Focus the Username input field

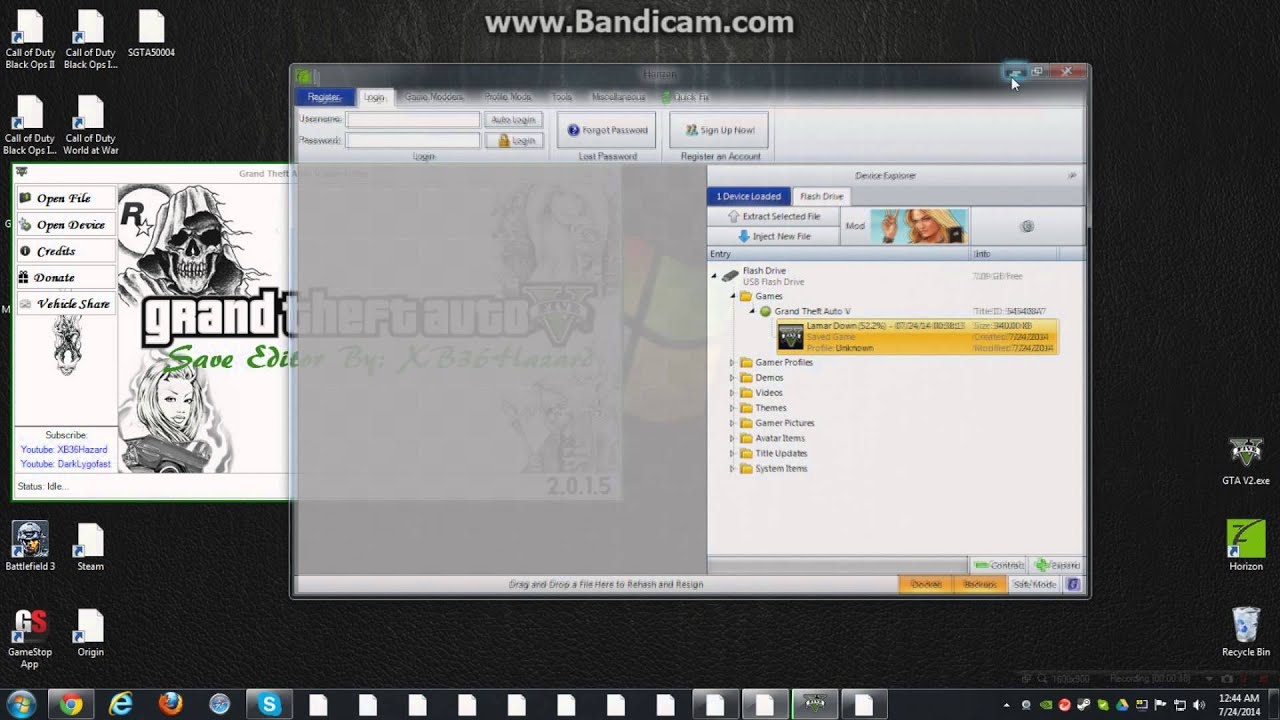(413, 119)
